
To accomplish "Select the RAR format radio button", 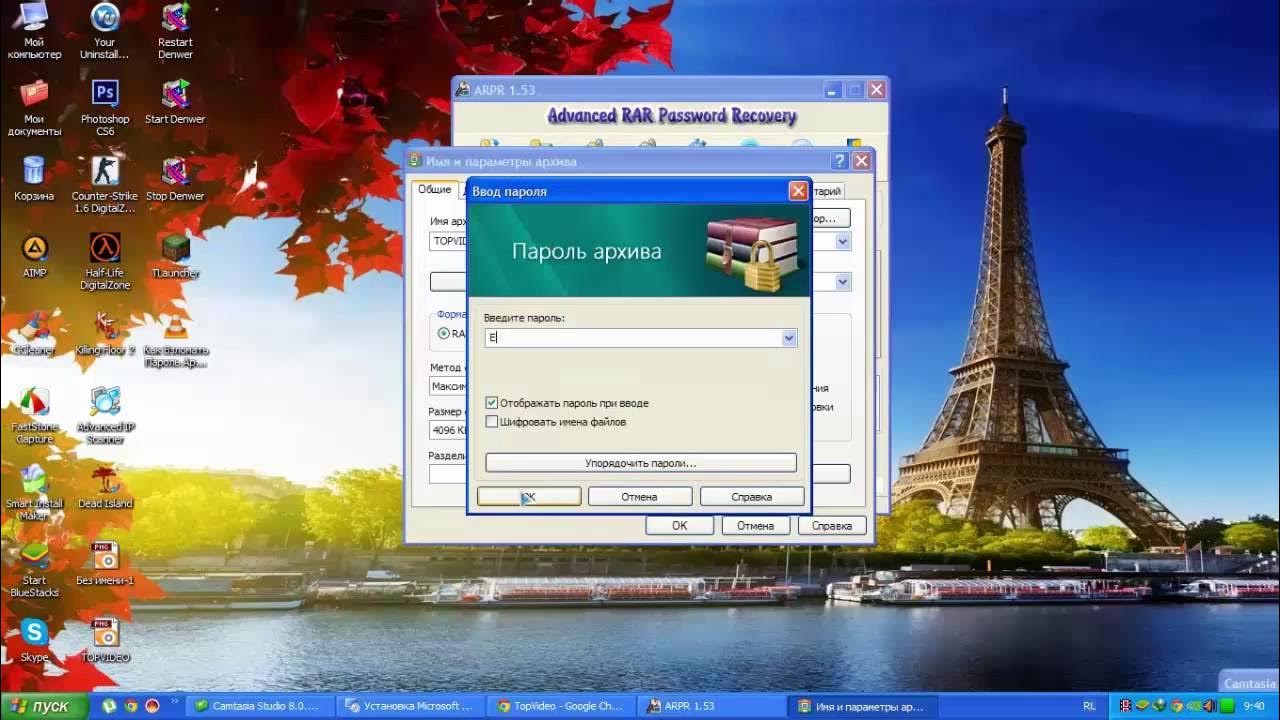I will click(x=444, y=333).
